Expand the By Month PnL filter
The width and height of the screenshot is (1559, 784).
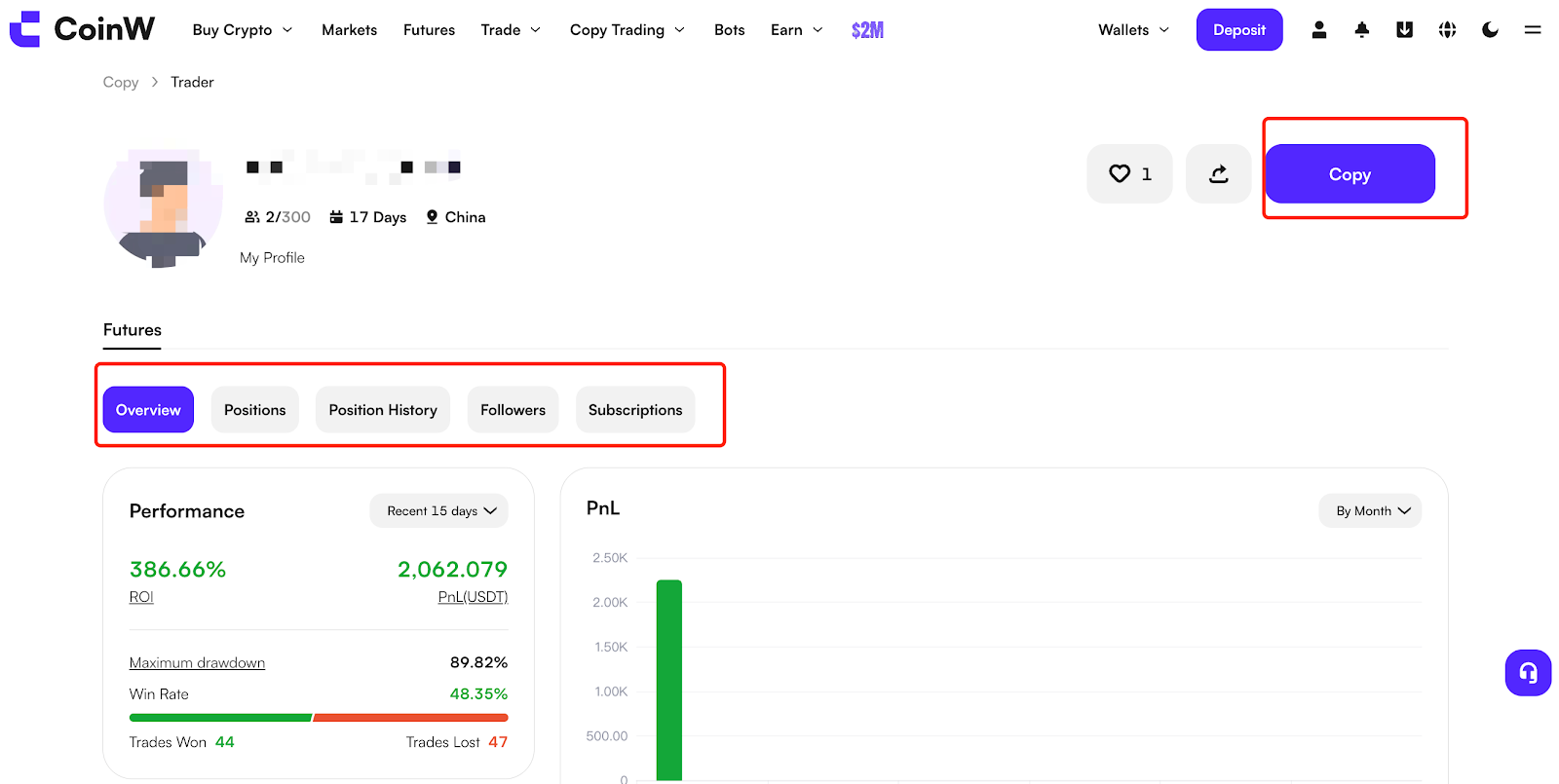tap(1370, 511)
